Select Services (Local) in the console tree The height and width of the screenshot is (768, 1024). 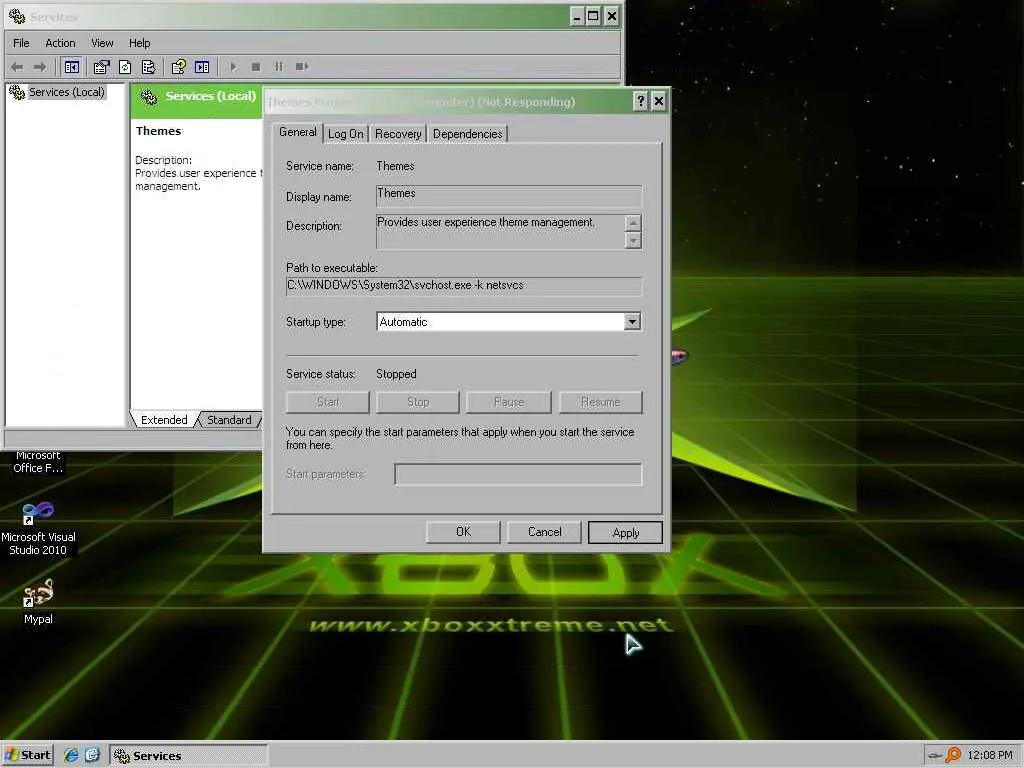click(x=66, y=92)
